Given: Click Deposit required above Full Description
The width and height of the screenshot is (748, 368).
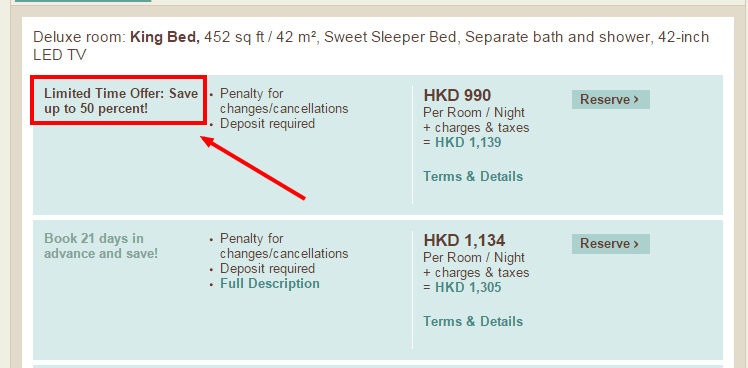Looking at the screenshot, I should 267,268.
